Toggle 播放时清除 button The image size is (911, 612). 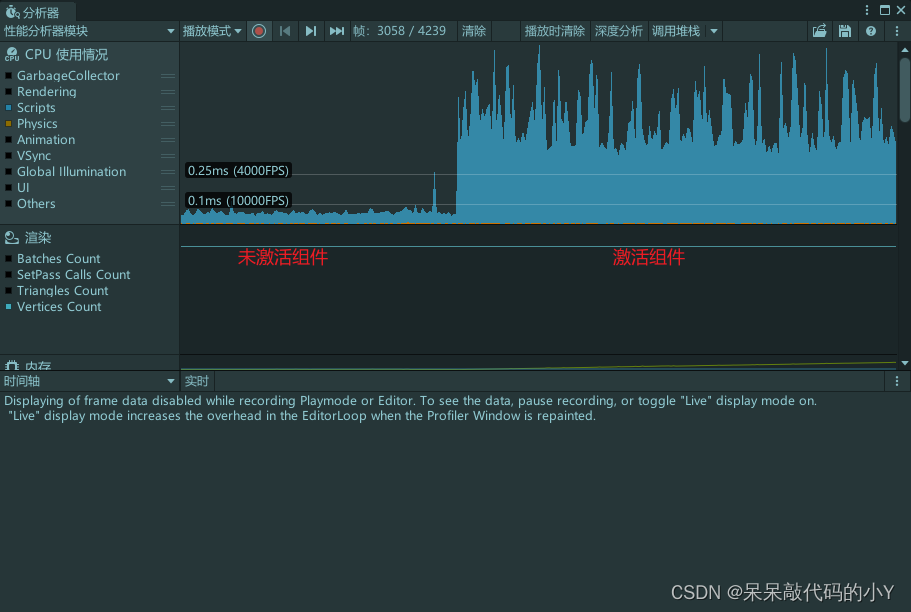point(554,31)
